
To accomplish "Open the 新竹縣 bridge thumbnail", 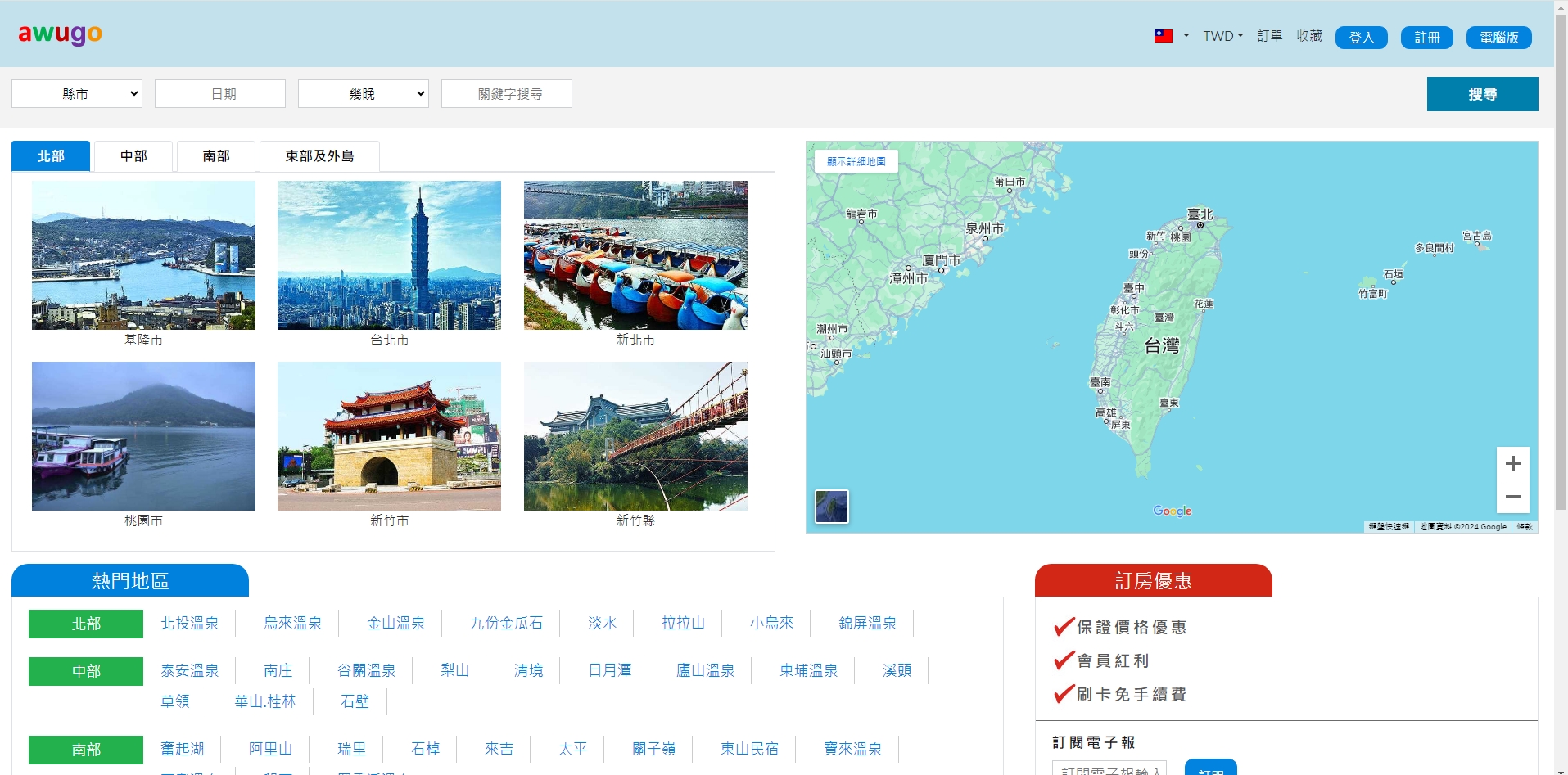I will [635, 436].
